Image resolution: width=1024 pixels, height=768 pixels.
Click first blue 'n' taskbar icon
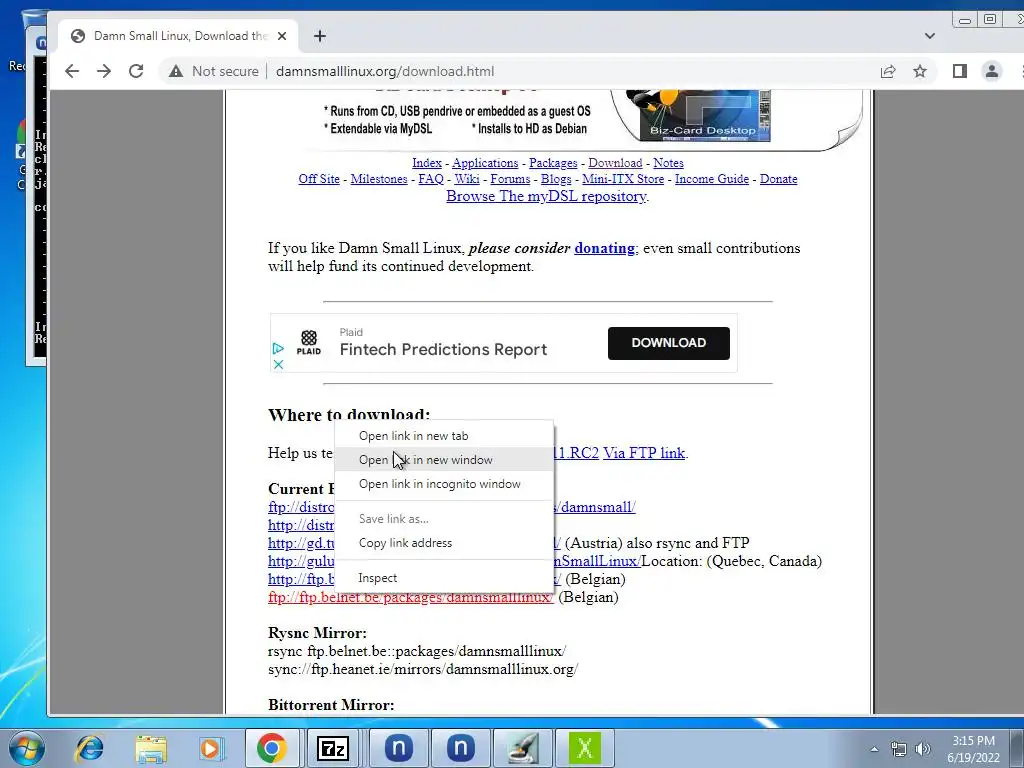tap(399, 748)
